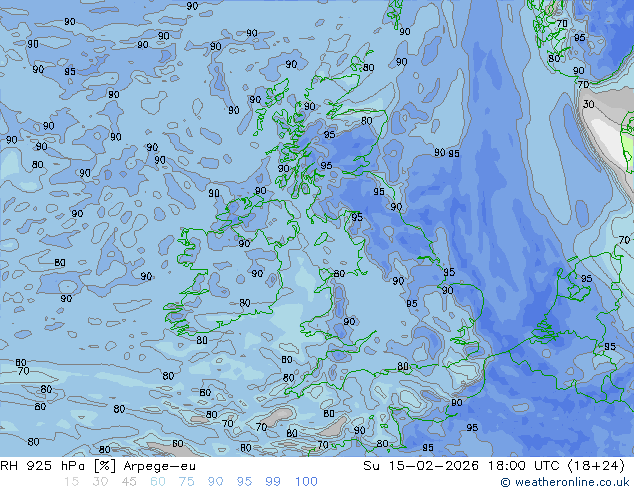Click the legend value 95 in scale

pos(244,482)
